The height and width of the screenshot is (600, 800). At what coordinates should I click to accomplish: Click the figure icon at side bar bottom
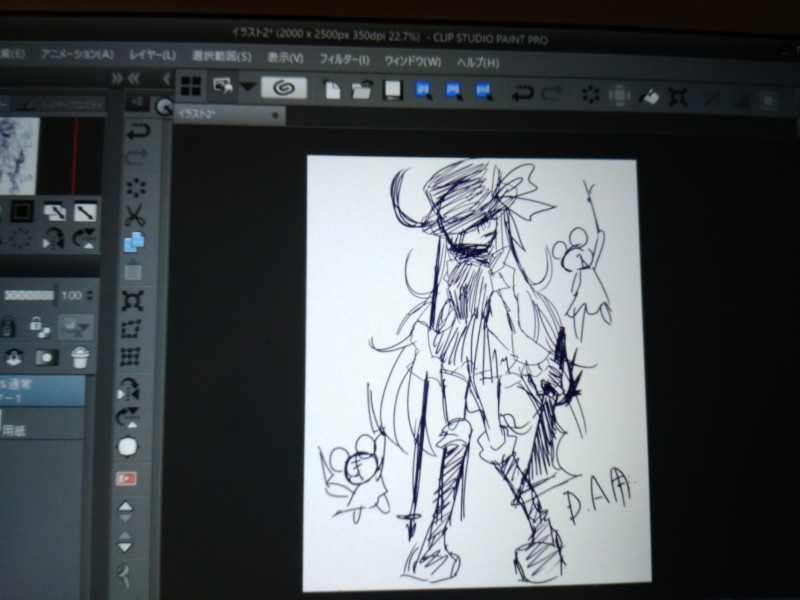click(x=124, y=574)
